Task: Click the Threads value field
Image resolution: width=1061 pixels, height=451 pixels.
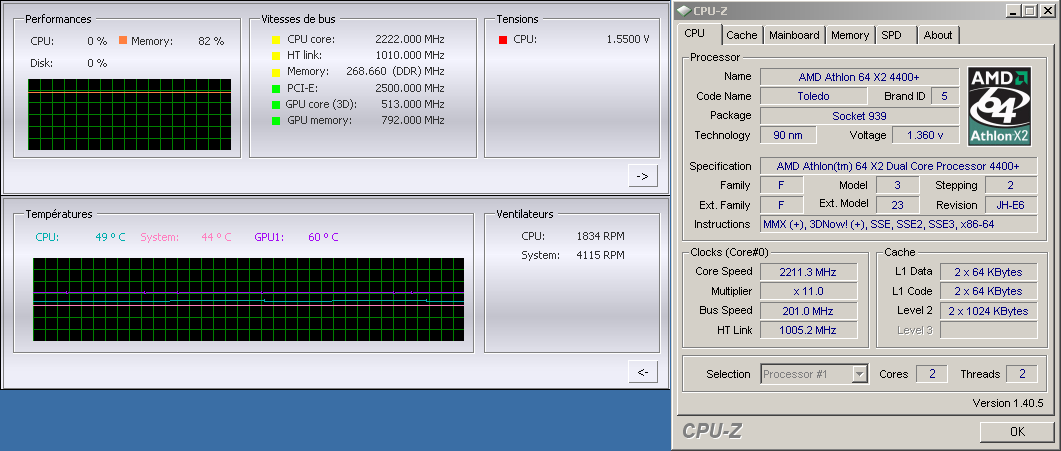Action: 1021,374
